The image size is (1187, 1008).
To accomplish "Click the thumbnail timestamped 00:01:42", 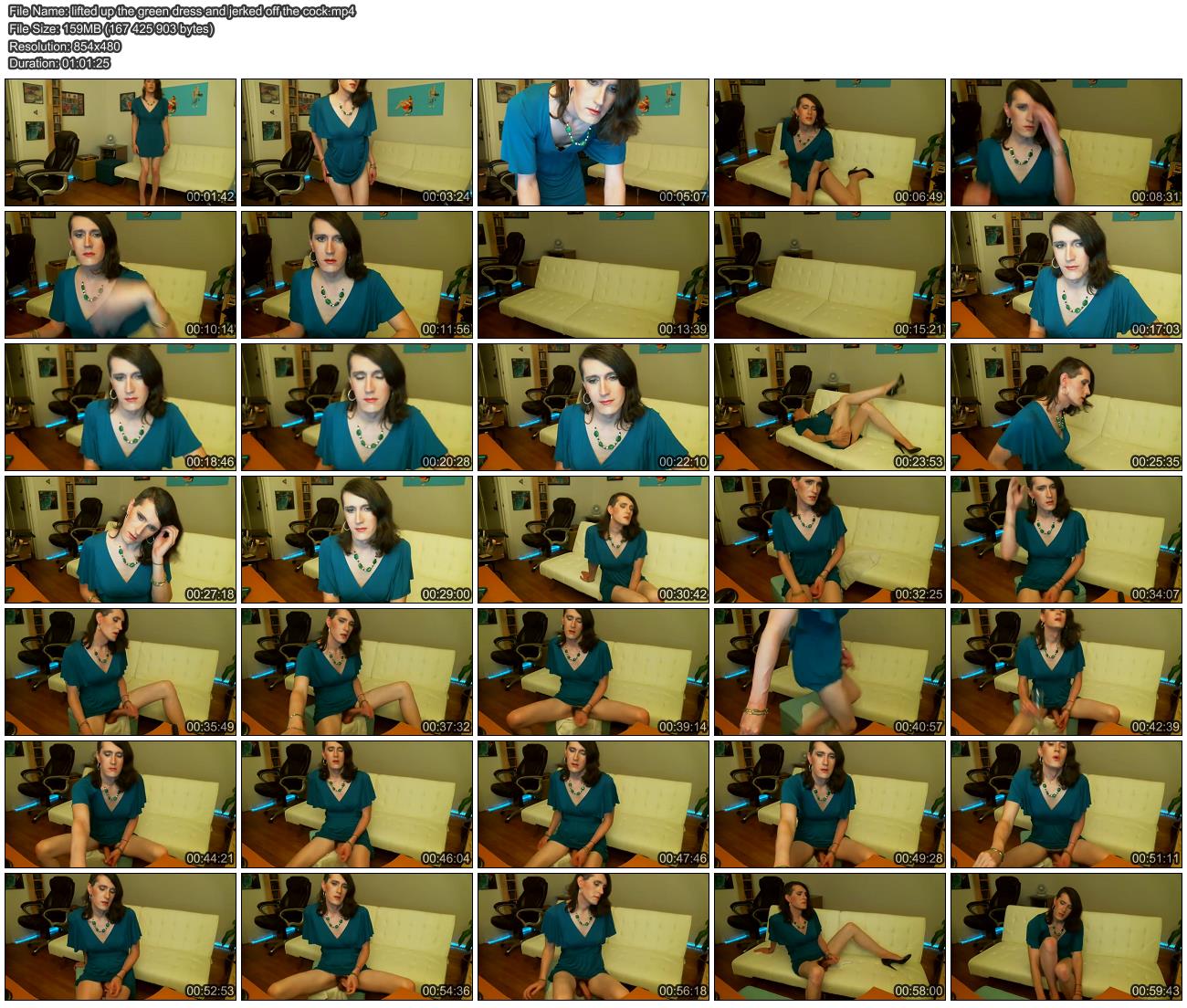I will [x=121, y=142].
